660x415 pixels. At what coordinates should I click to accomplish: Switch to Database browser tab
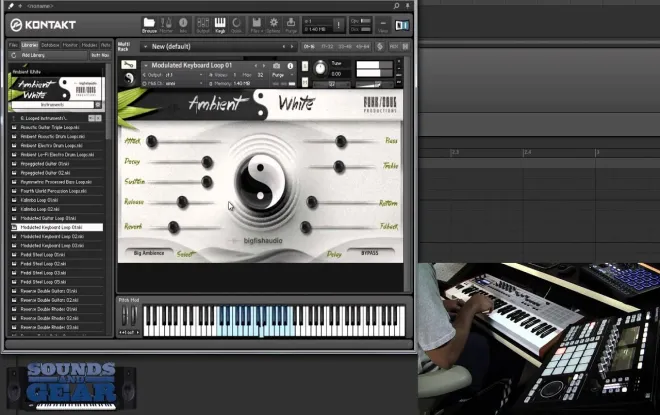point(50,45)
